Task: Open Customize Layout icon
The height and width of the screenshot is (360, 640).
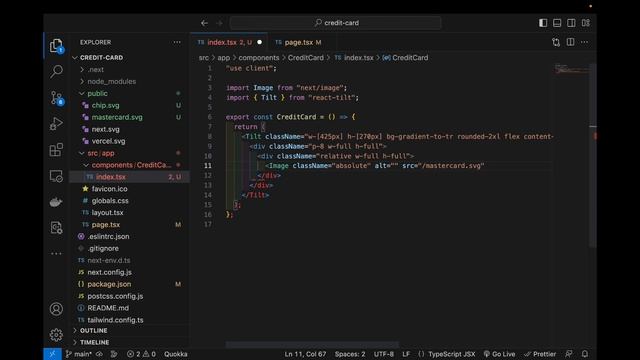Action: (x=586, y=23)
